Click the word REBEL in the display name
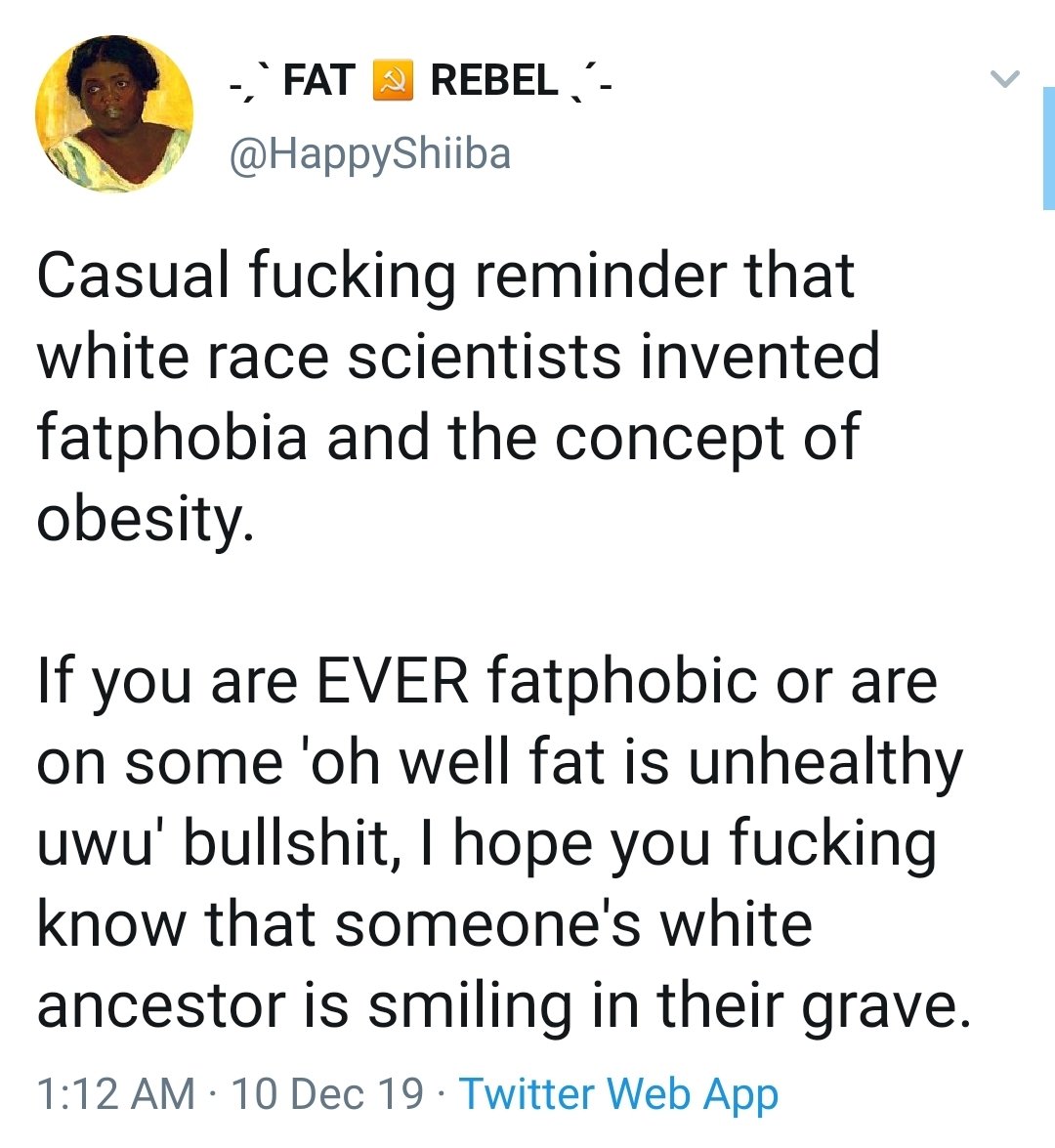1055x1148 pixels. (x=494, y=80)
